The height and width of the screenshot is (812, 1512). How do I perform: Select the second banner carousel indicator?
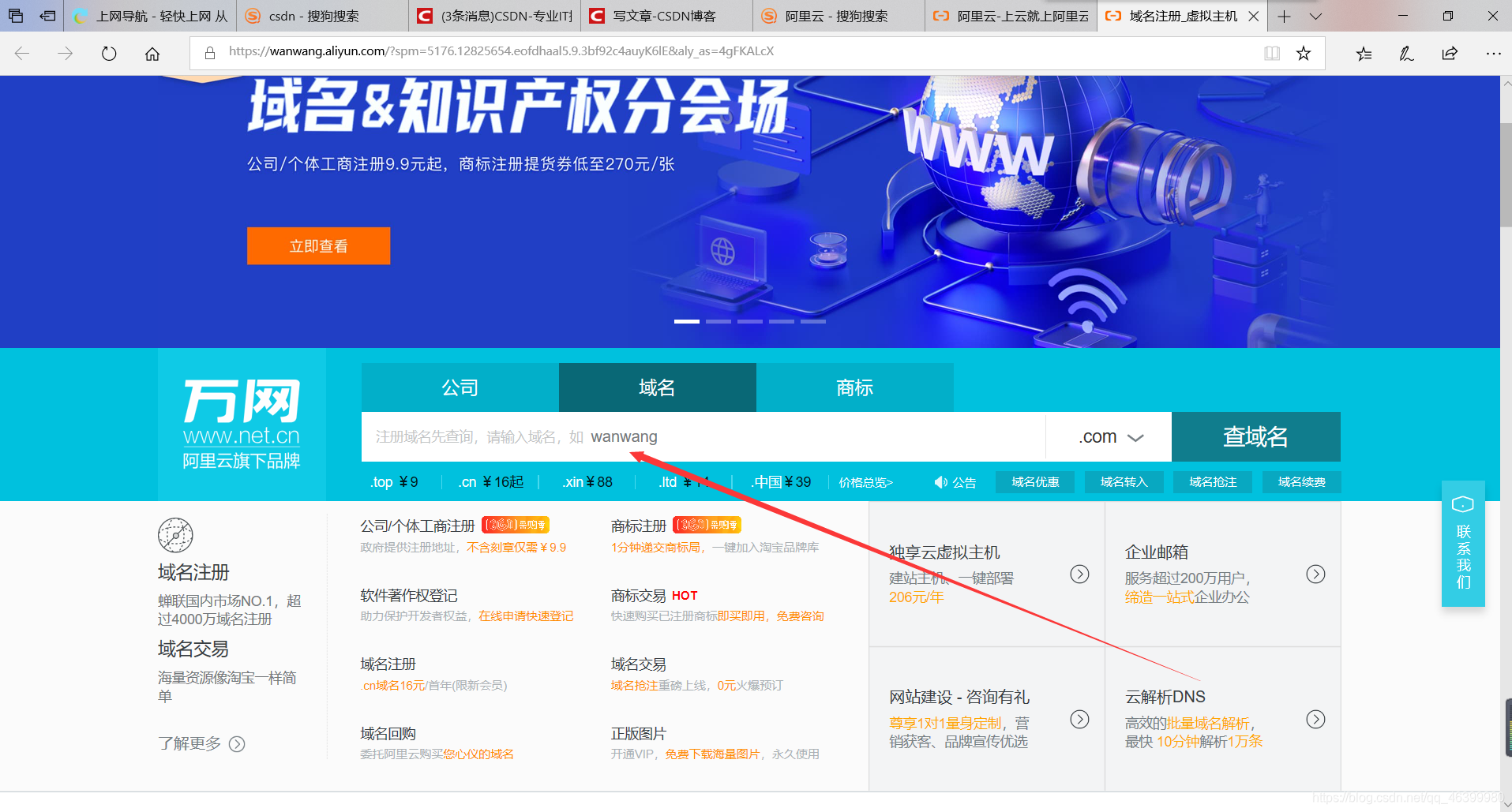coord(718,321)
